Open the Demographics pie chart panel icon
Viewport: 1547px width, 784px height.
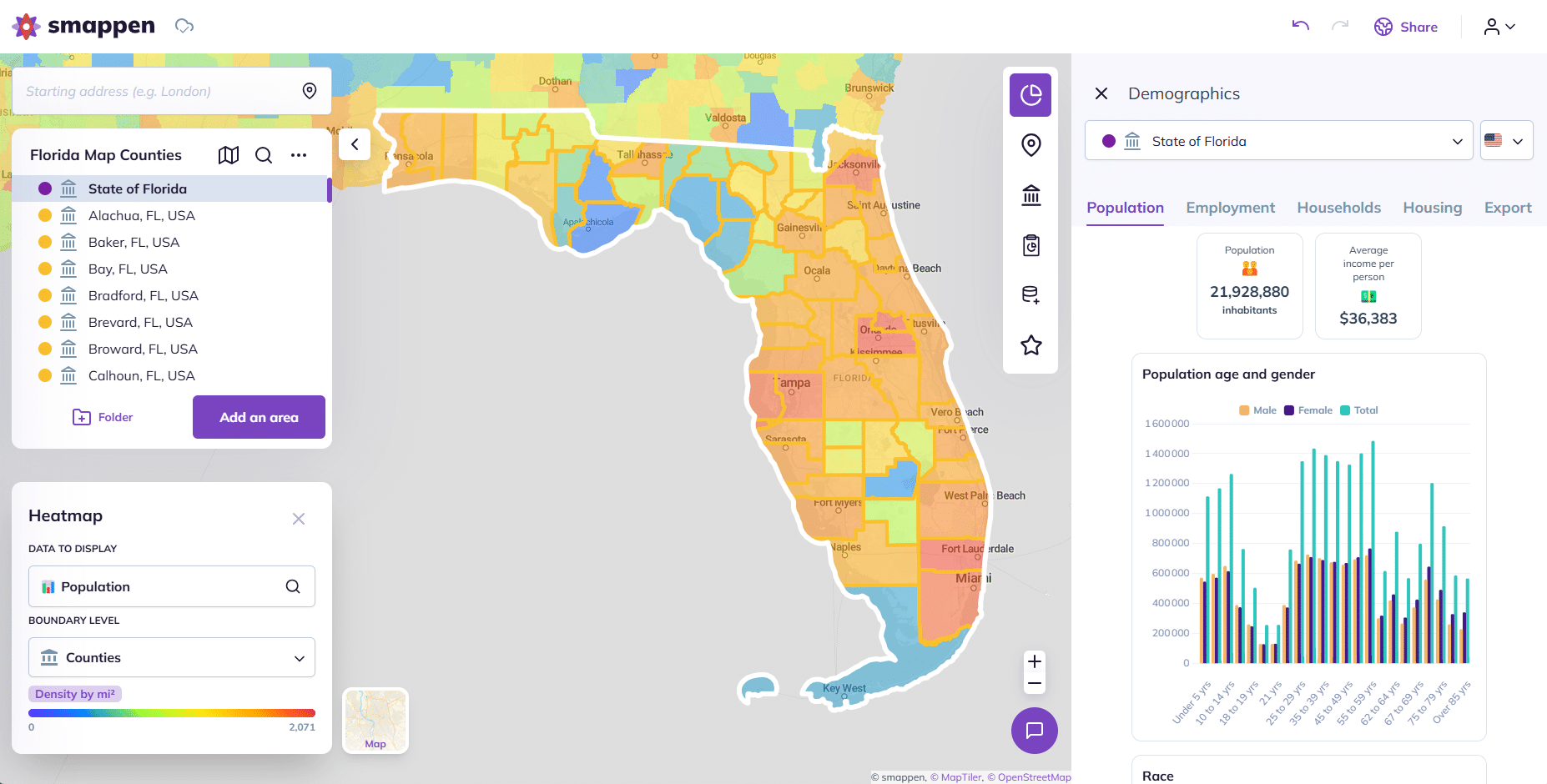coord(1030,95)
